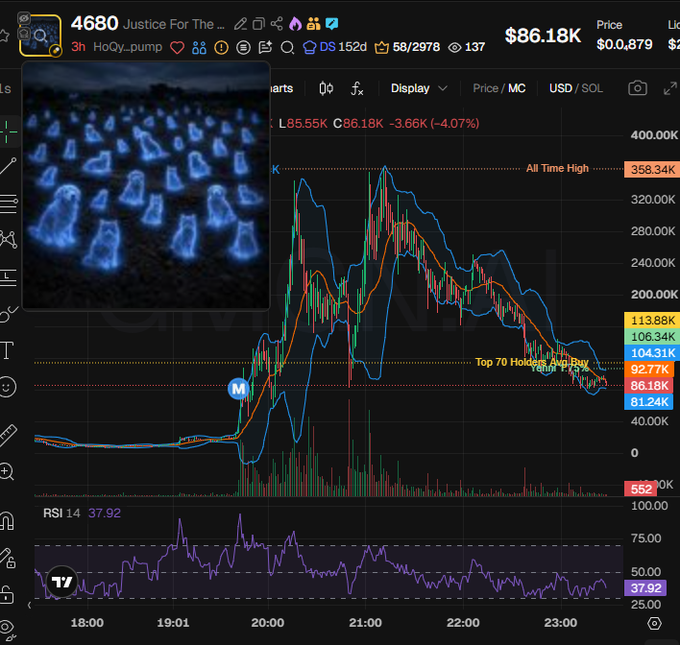The height and width of the screenshot is (645, 680).
Task: Take a chart snapshot with camera icon
Action: (x=638, y=88)
